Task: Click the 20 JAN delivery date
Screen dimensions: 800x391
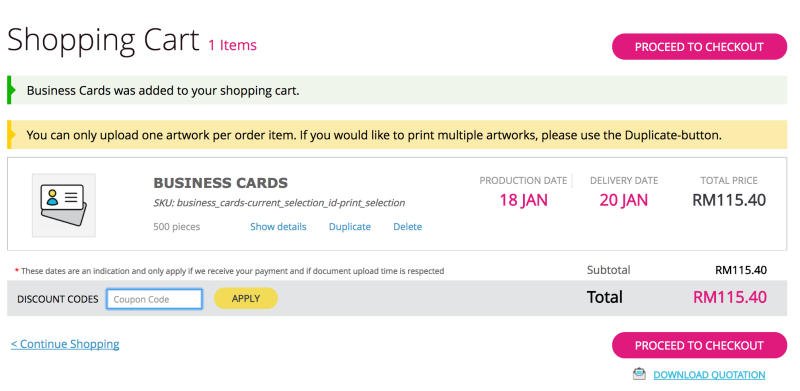Action: pos(623,200)
